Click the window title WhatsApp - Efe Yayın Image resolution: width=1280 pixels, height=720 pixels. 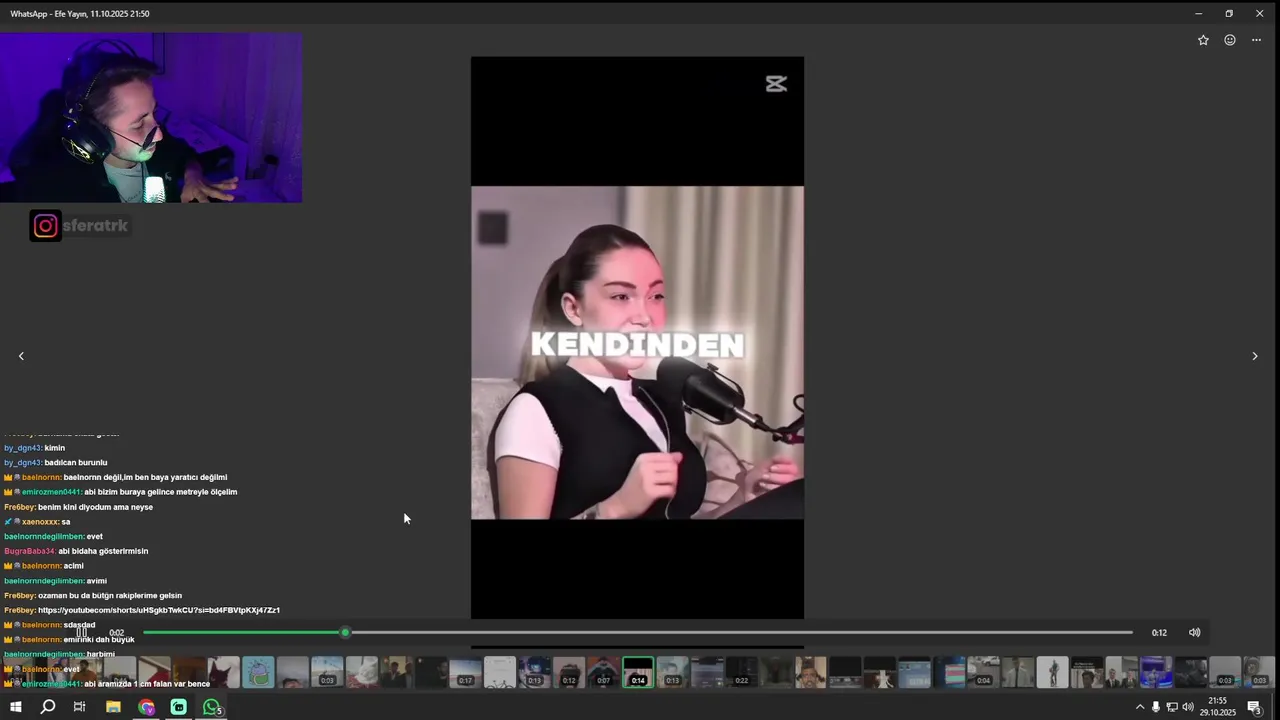coord(79,14)
